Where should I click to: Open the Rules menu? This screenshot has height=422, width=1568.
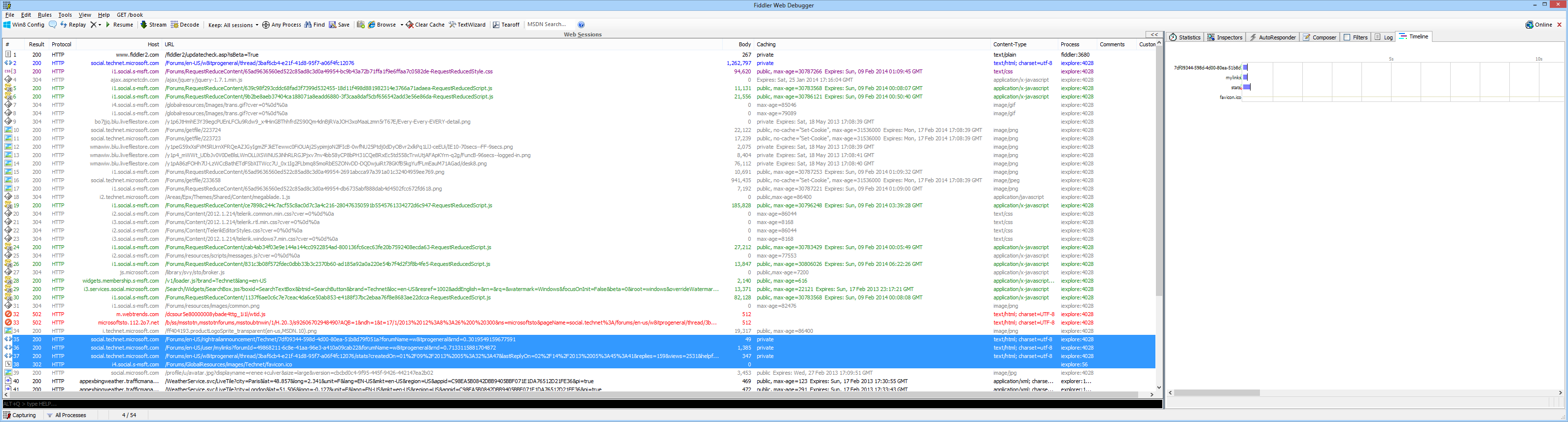point(44,15)
